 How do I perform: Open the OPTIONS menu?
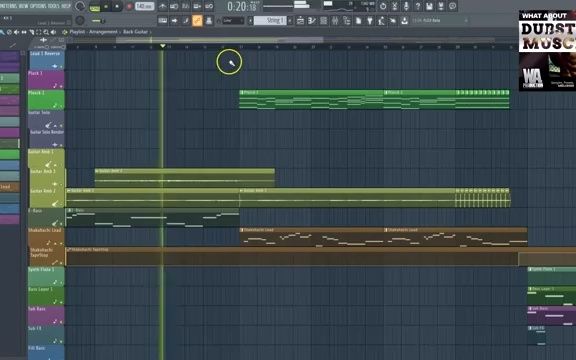39,6
